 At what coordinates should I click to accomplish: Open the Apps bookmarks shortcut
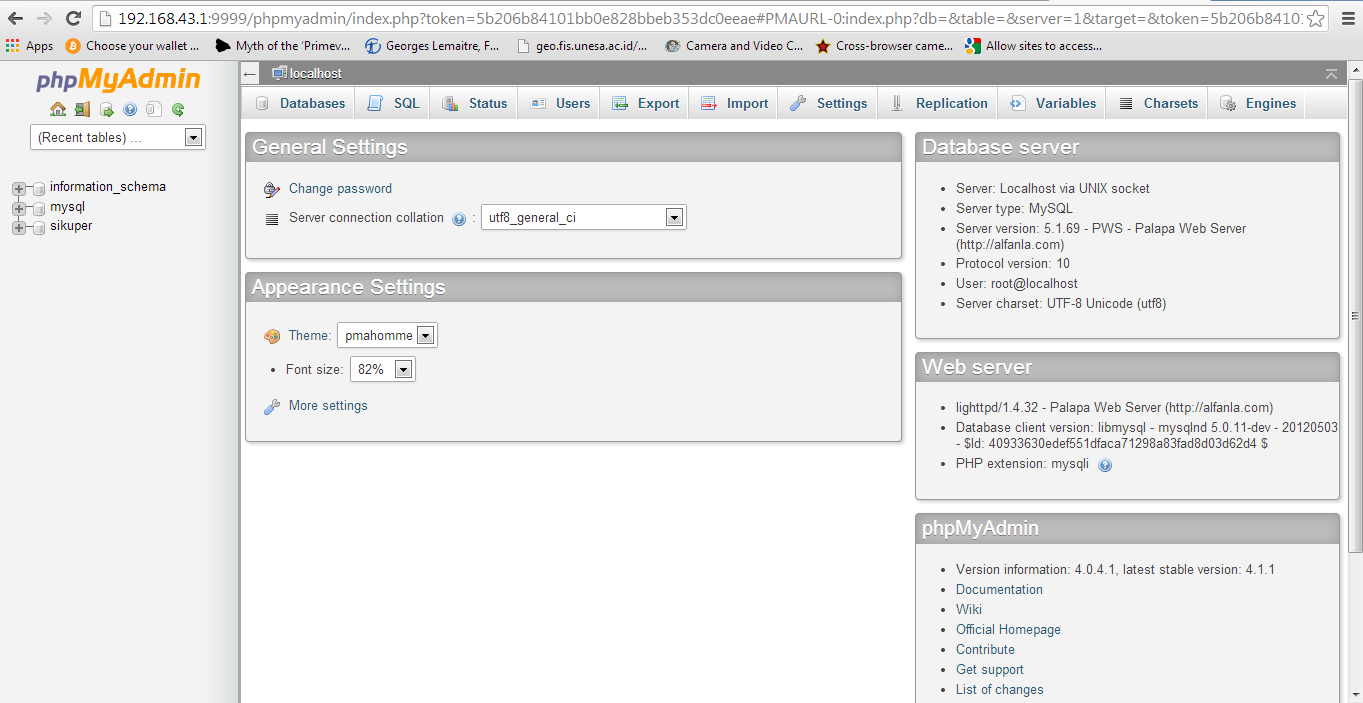coord(30,46)
